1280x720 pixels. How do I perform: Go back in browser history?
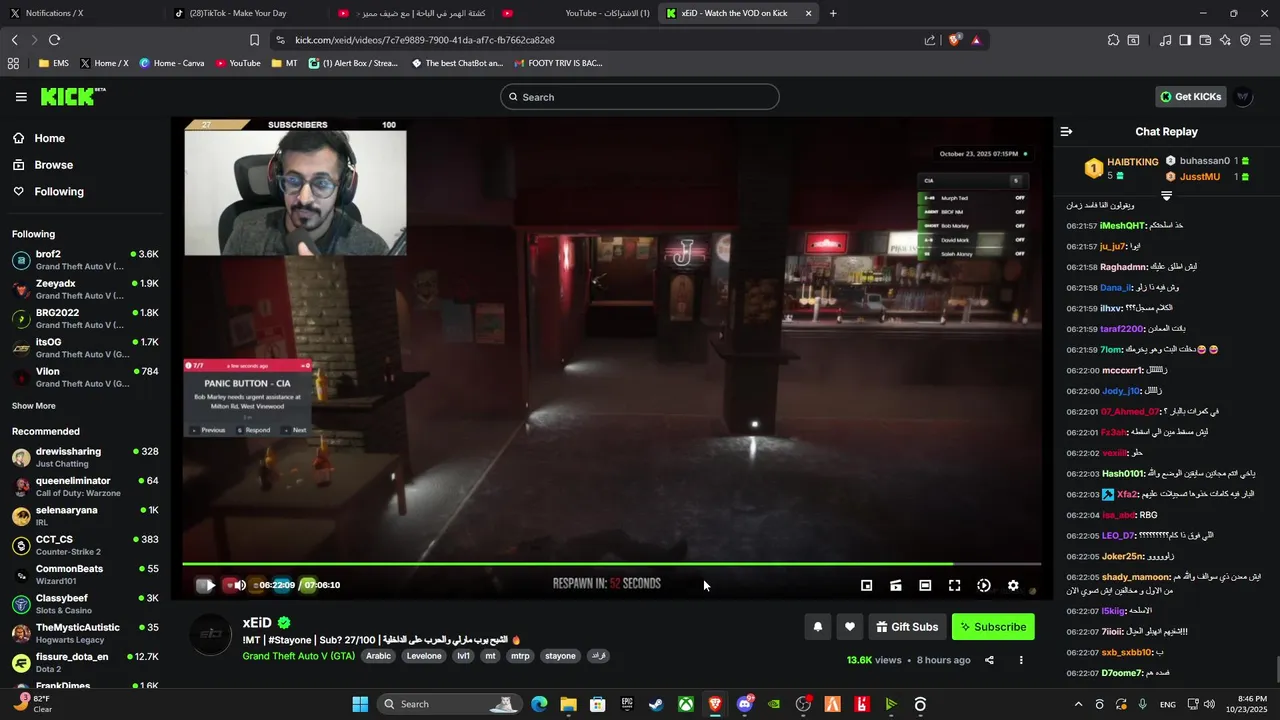click(x=15, y=40)
